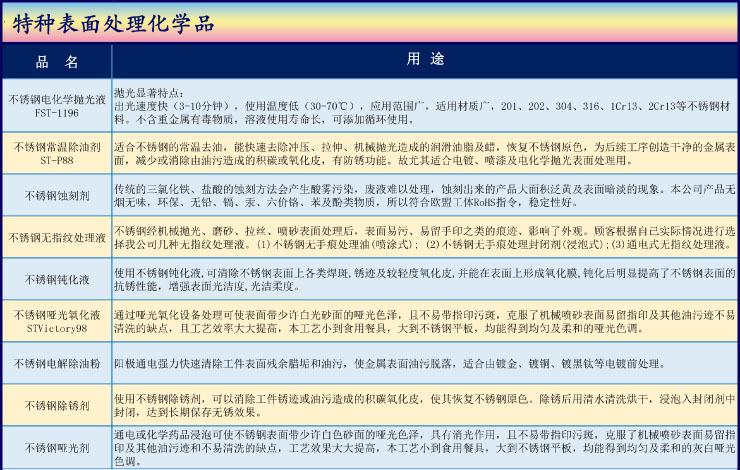Viewport: 740px width, 470px height.
Task: Click the 不锈钢钝化液 product name cell
Action: (56, 279)
